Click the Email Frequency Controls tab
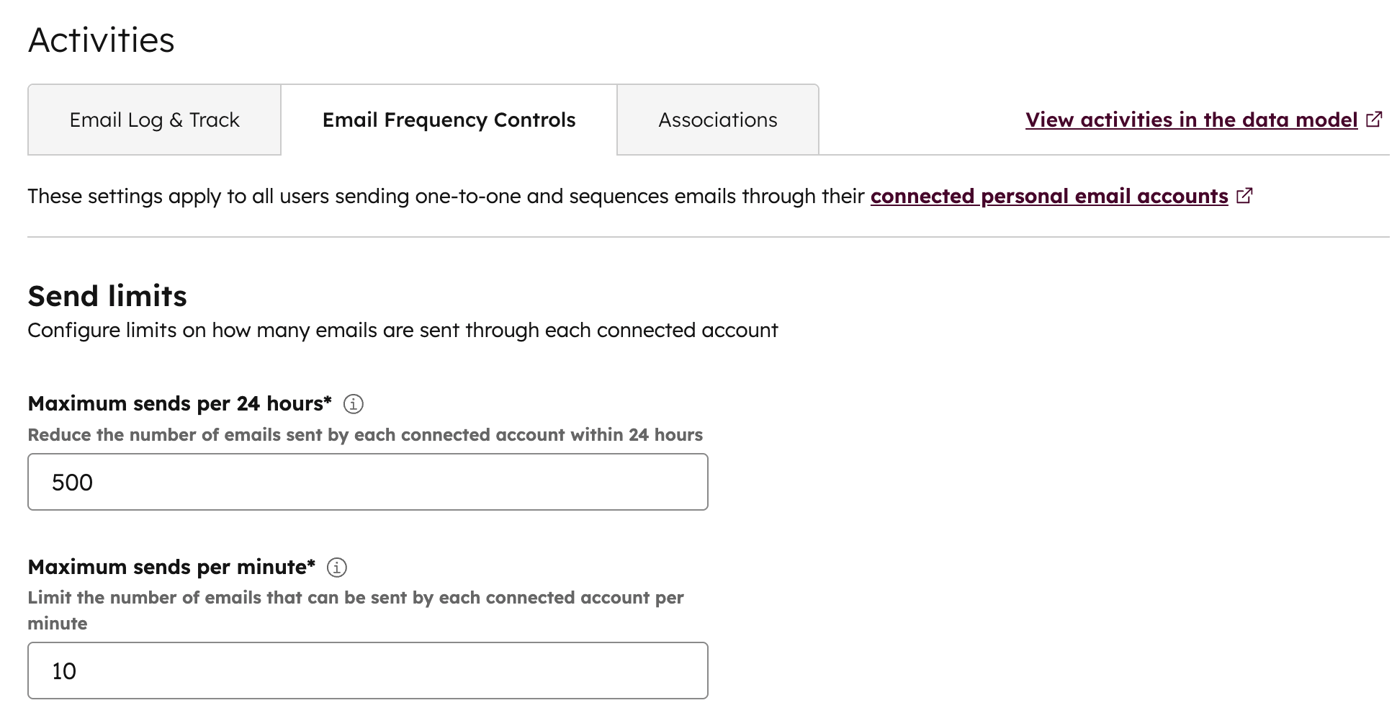 point(448,119)
